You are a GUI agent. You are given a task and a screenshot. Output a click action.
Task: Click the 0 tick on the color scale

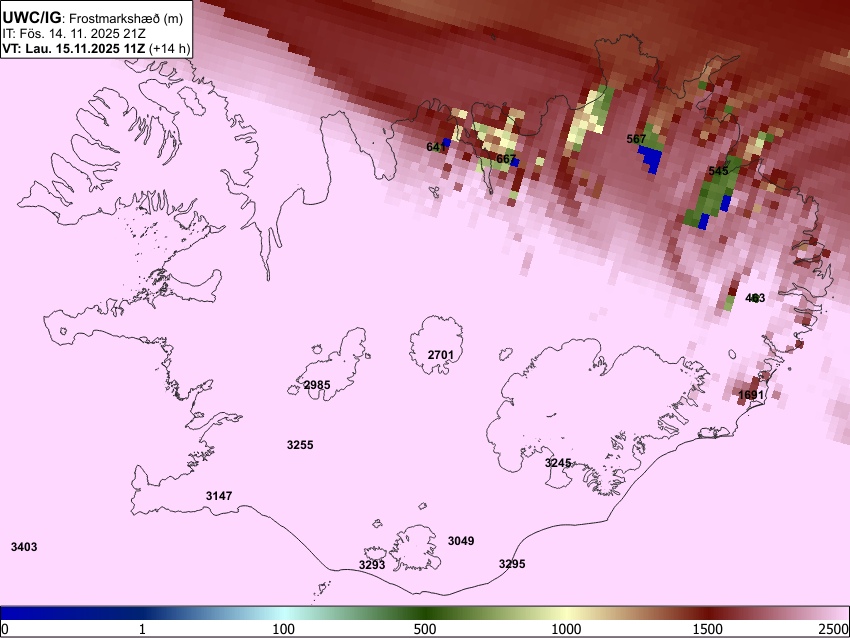(5, 629)
